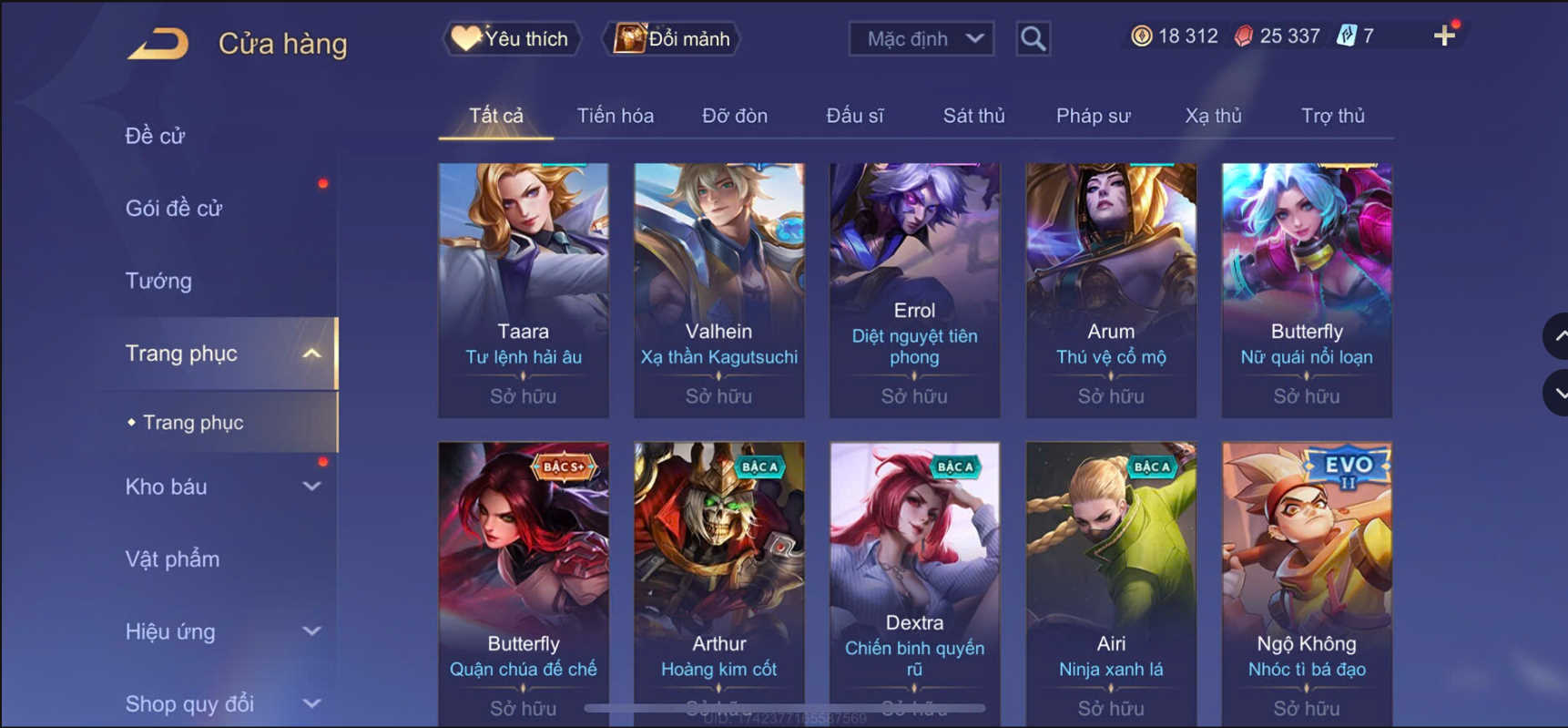Tap the plus icon to add currency
This screenshot has height=728, width=1568.
(1443, 36)
